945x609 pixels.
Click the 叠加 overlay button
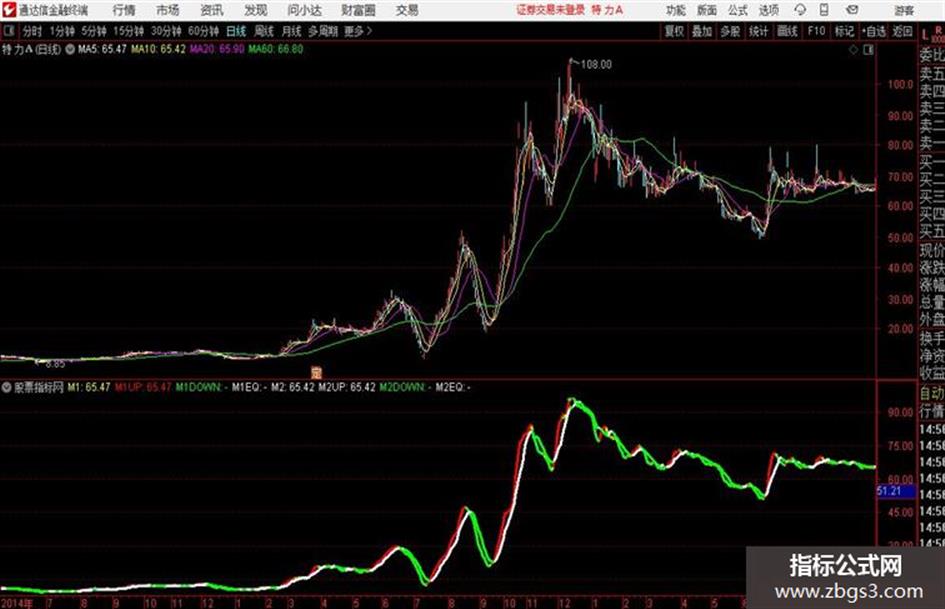[702, 31]
